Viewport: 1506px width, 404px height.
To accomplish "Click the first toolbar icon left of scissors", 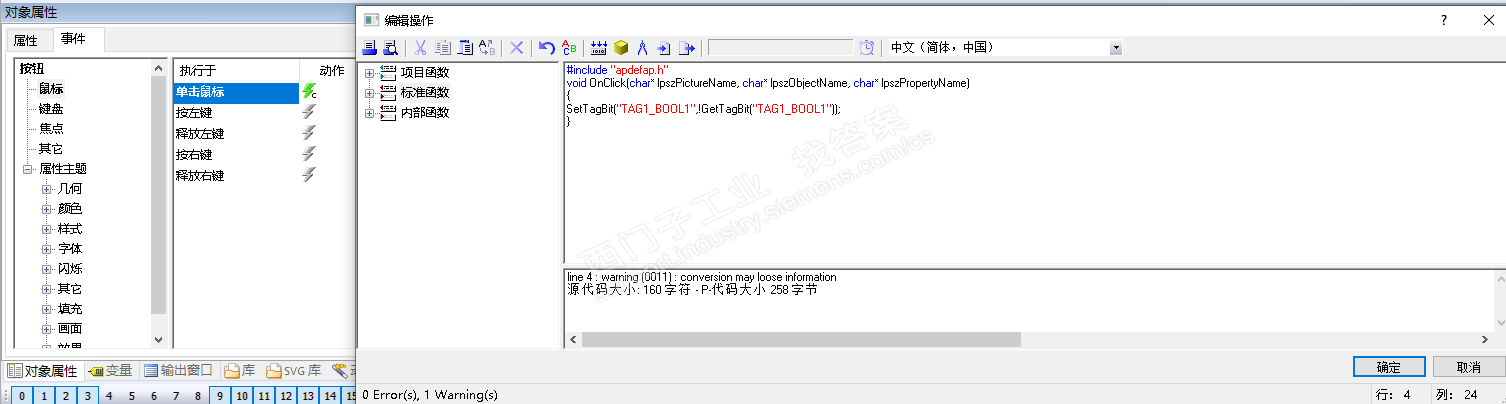I will pos(369,47).
